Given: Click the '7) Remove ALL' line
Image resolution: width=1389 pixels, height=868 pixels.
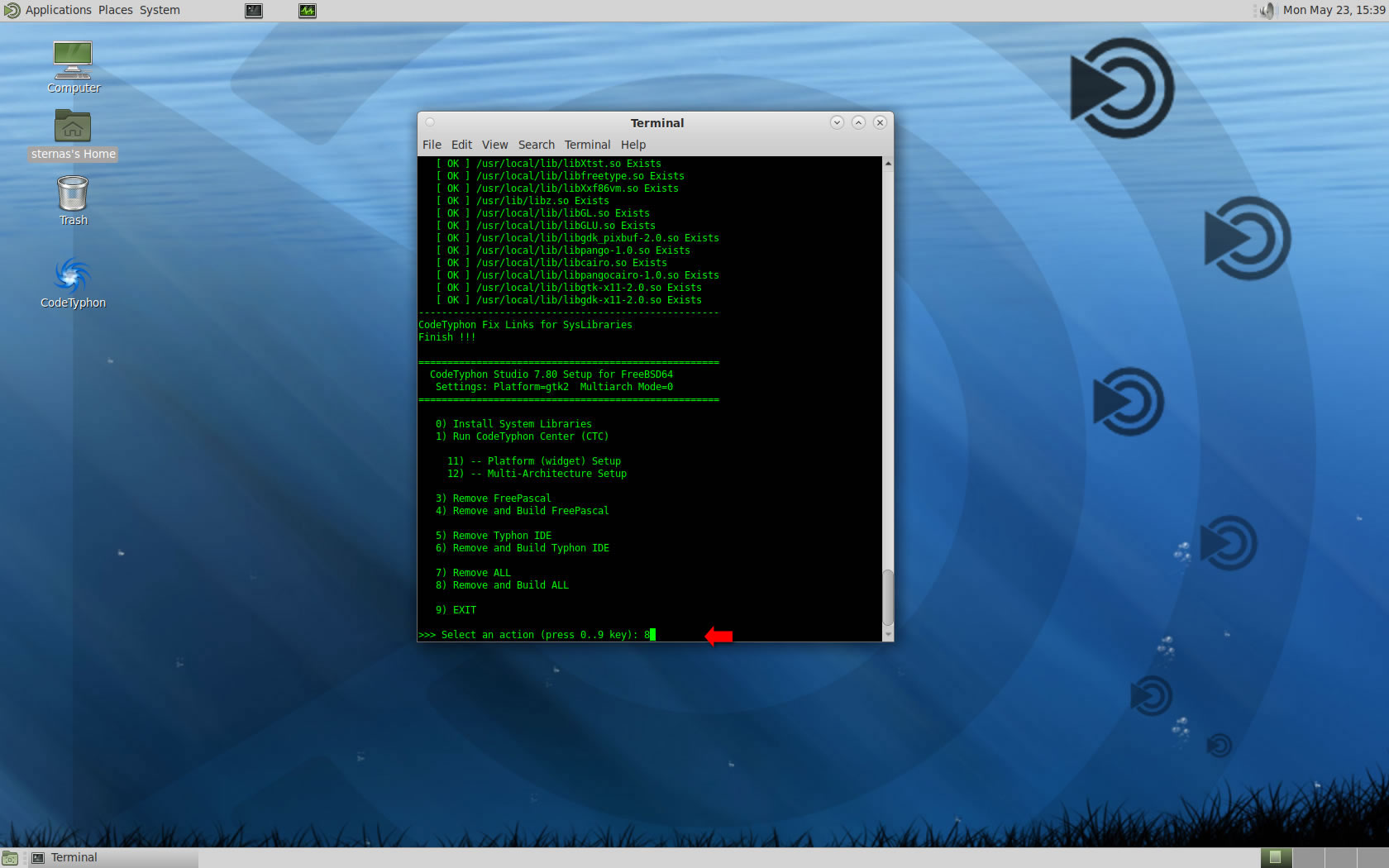Looking at the screenshot, I should tap(473, 573).
